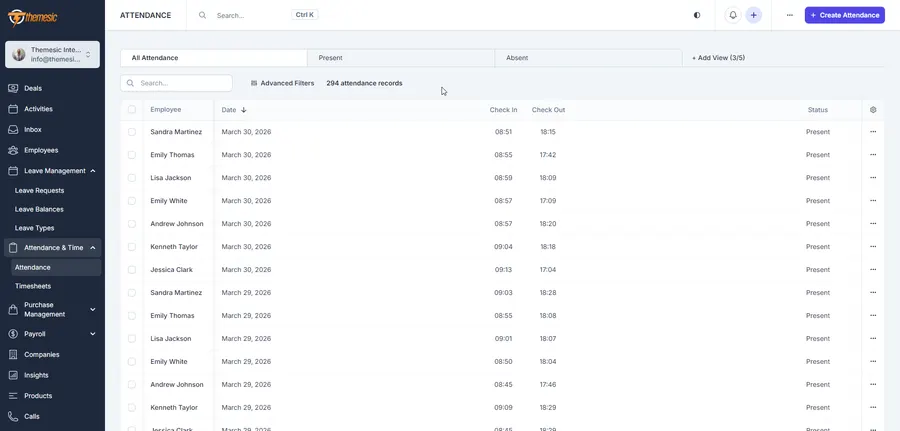
Task: Click 294 attendance records text
Action: tap(364, 83)
